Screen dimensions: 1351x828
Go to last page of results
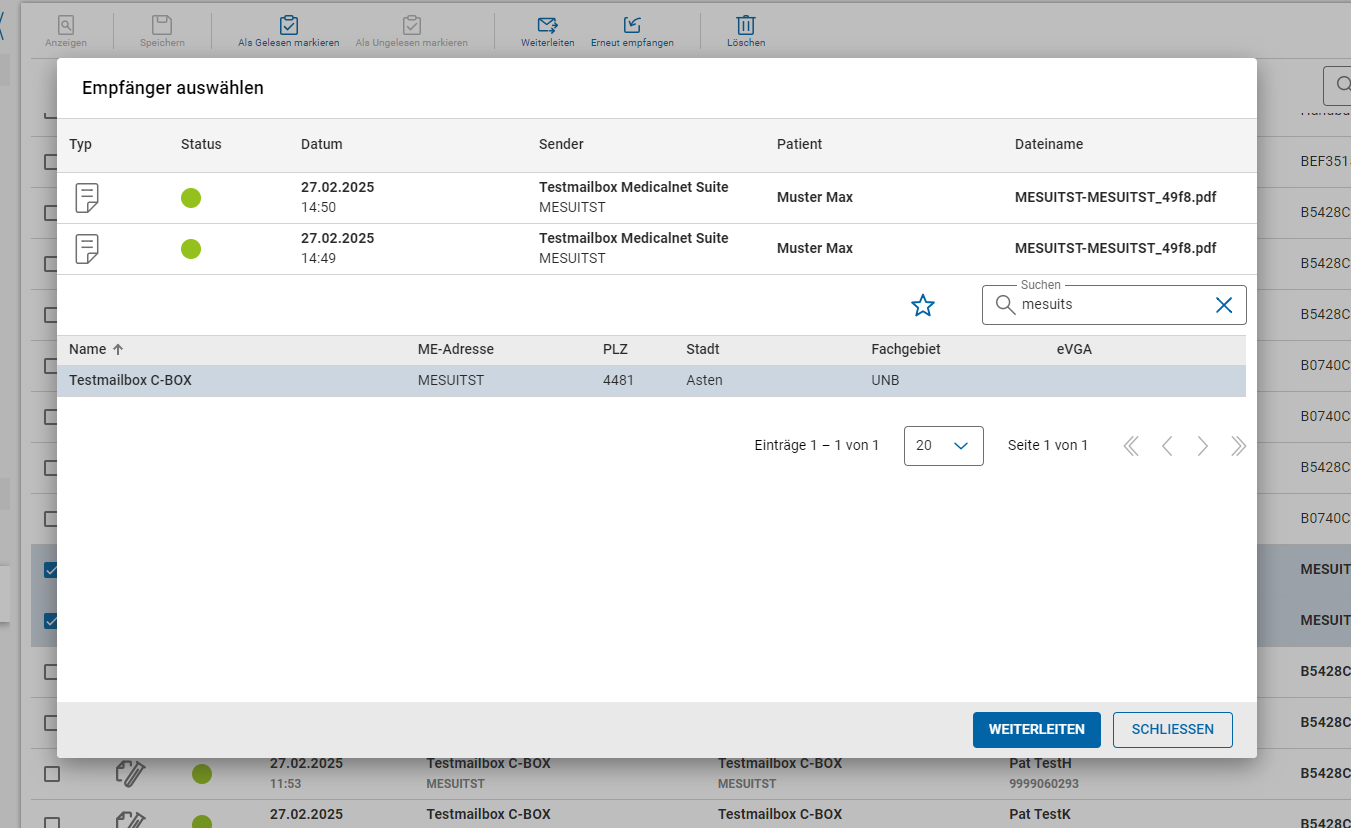1238,446
